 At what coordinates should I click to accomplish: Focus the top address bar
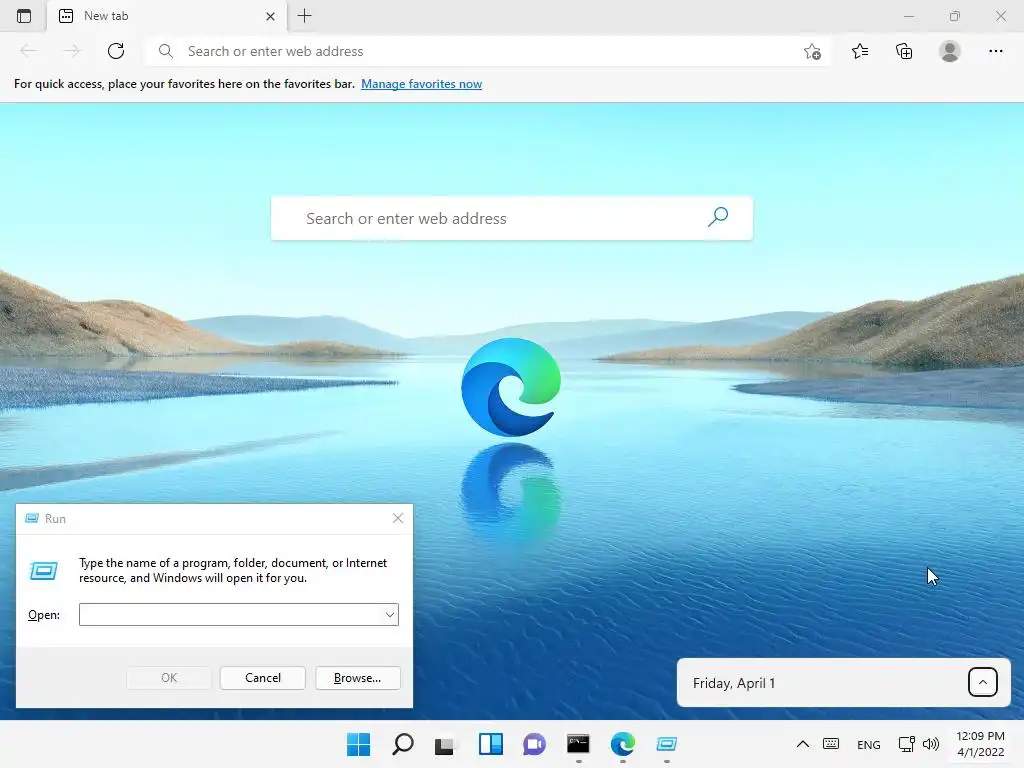pos(487,51)
